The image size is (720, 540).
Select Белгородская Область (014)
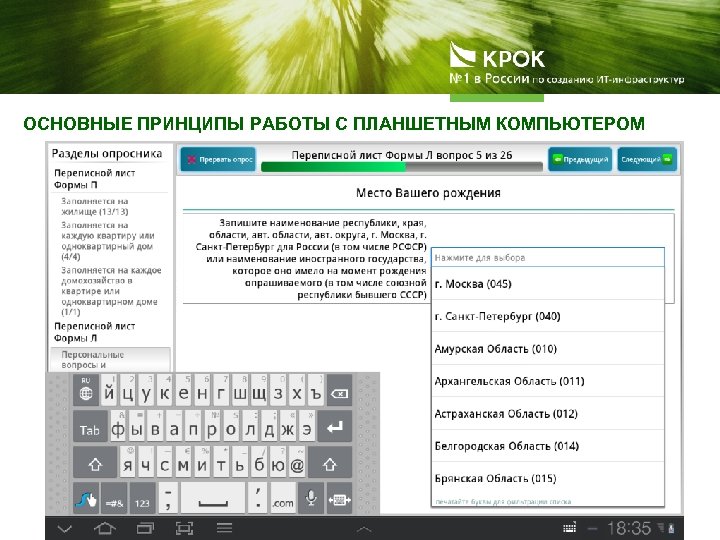(x=547, y=446)
